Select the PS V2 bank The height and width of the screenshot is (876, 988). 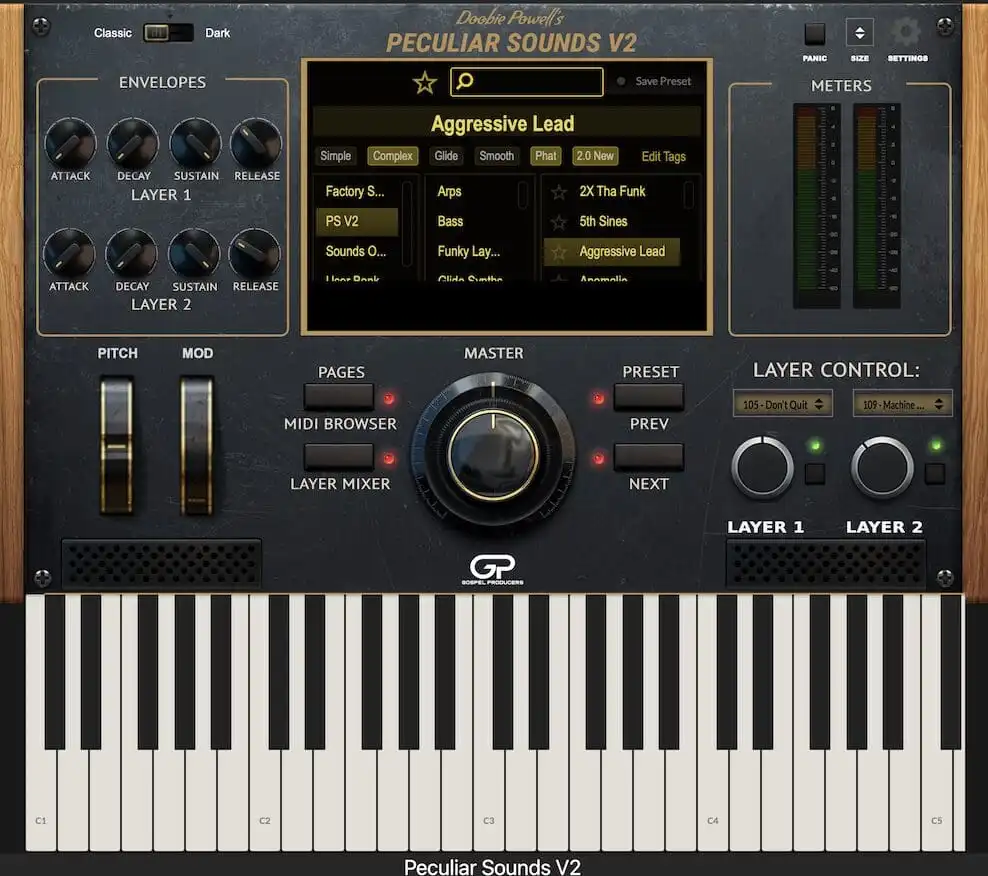tap(356, 221)
